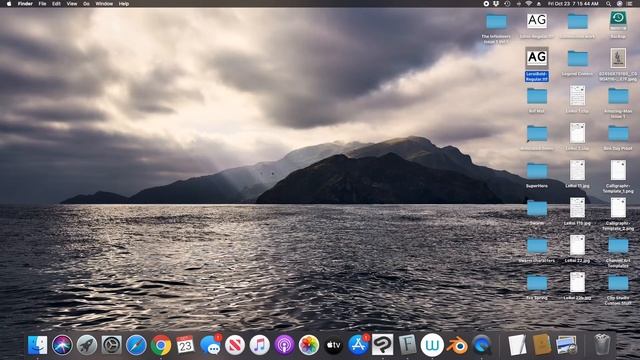Launch Safari compass icon in Dock
640x360 pixels.
pyautogui.click(x=136, y=345)
